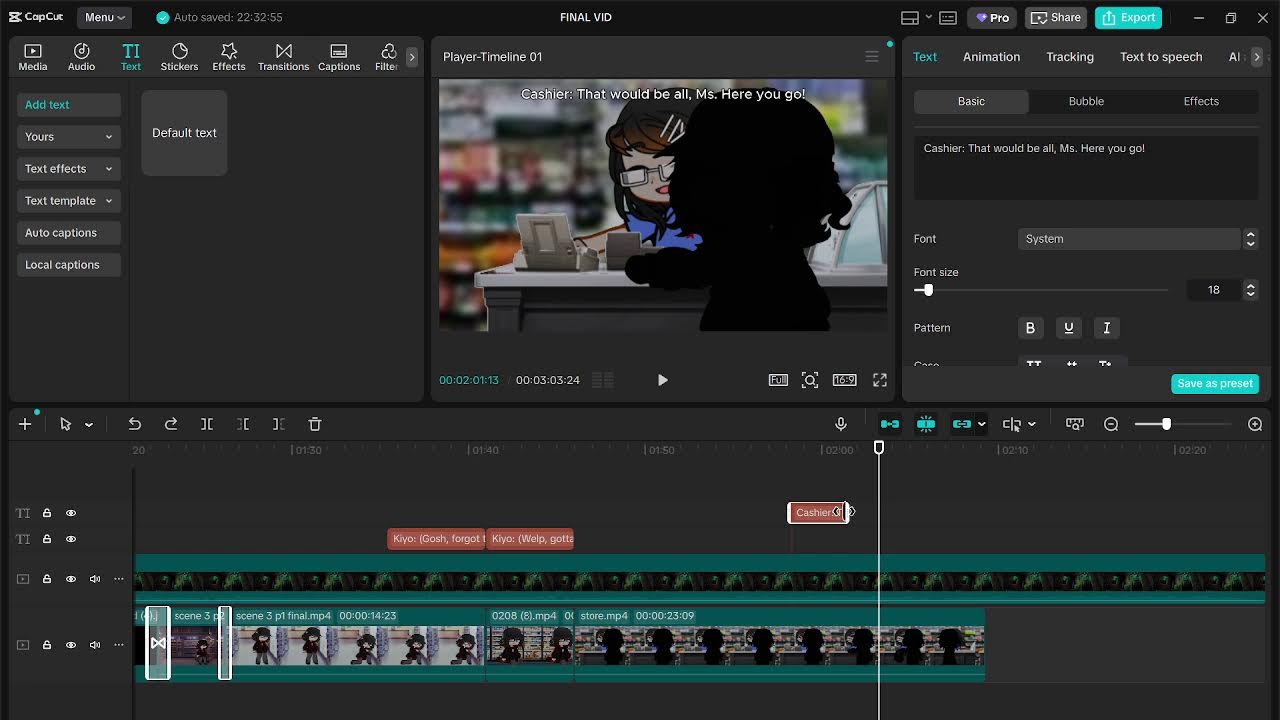The image size is (1280, 720).
Task: Select the Basic sub-tab
Action: (971, 101)
